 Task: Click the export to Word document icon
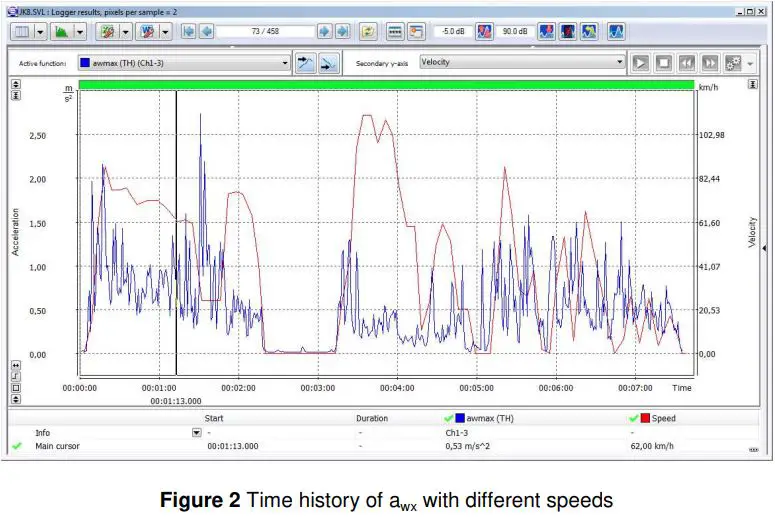(147, 32)
